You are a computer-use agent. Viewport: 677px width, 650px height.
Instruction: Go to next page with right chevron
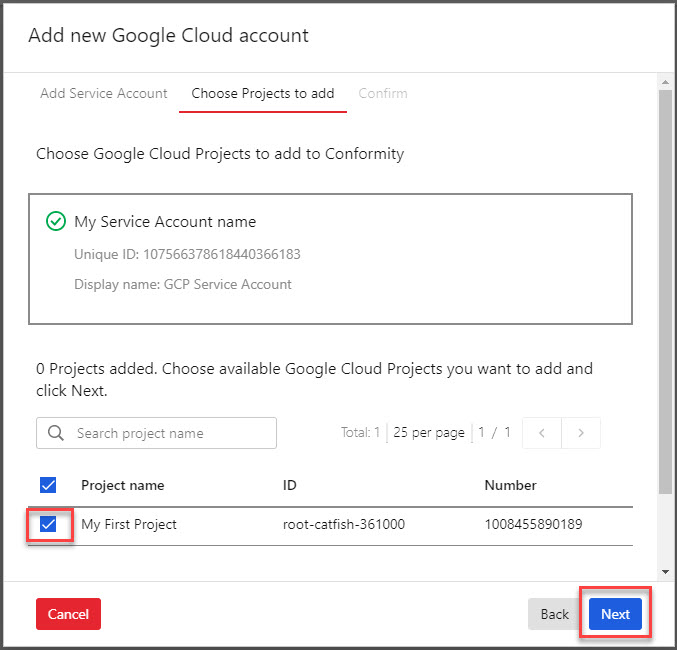pos(581,433)
